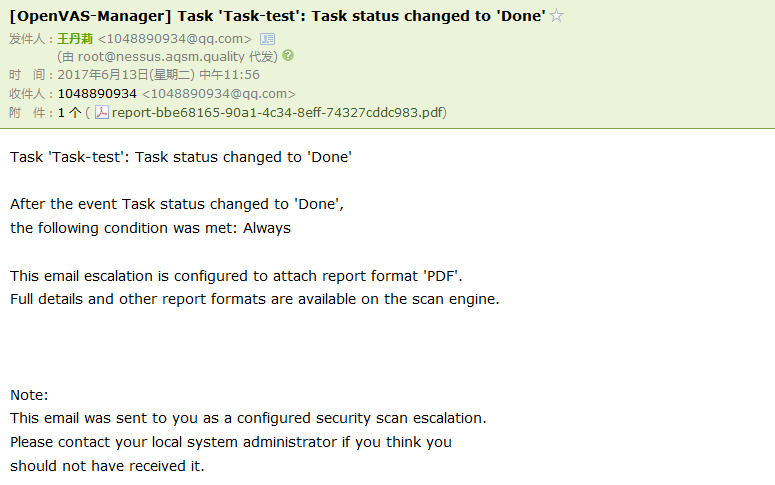The image size is (775, 485).
Task: Star this OpenVAS-Manager email
Action: [x=557, y=17]
